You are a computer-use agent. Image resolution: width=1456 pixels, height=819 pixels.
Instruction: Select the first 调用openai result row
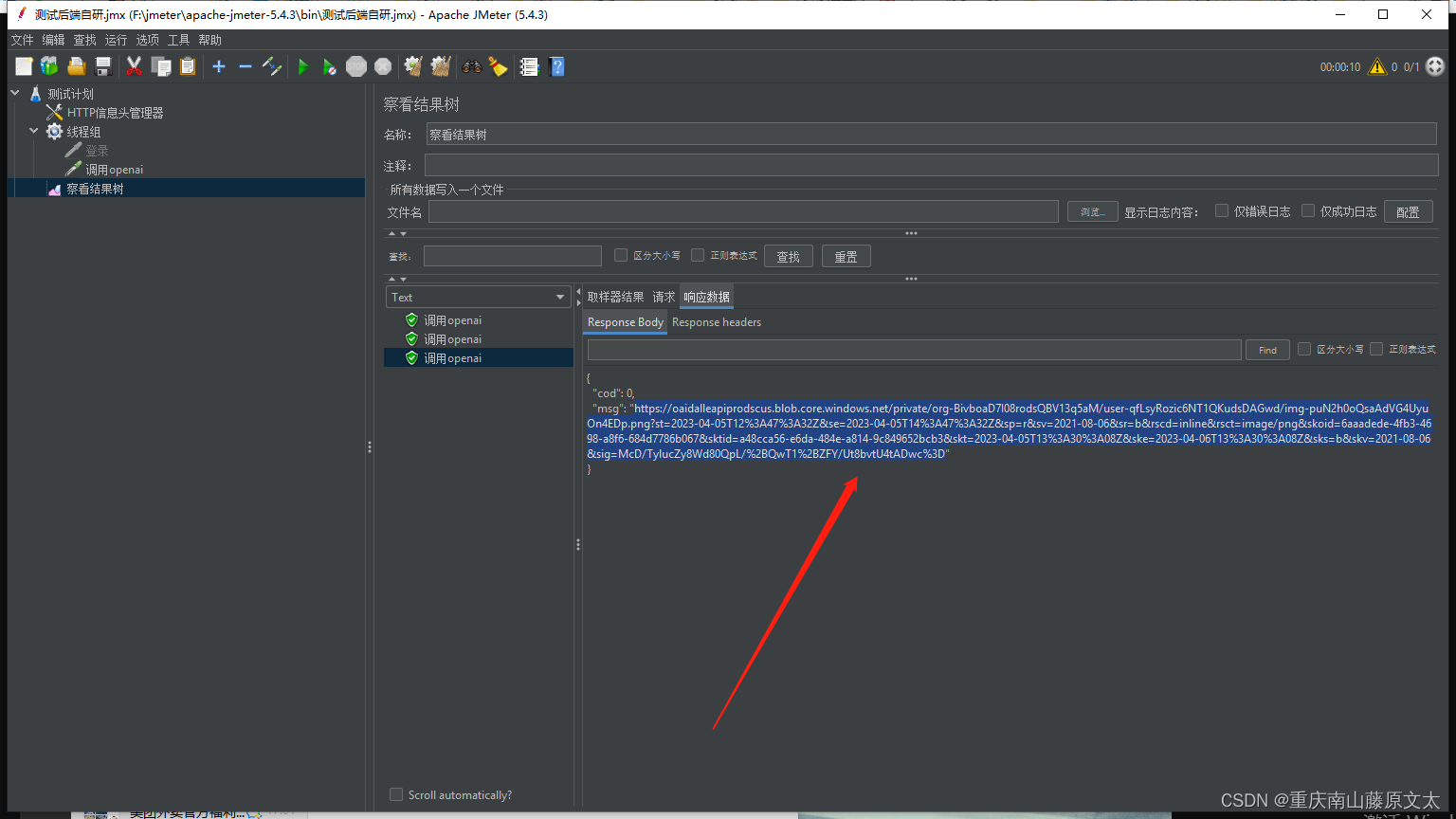479,320
